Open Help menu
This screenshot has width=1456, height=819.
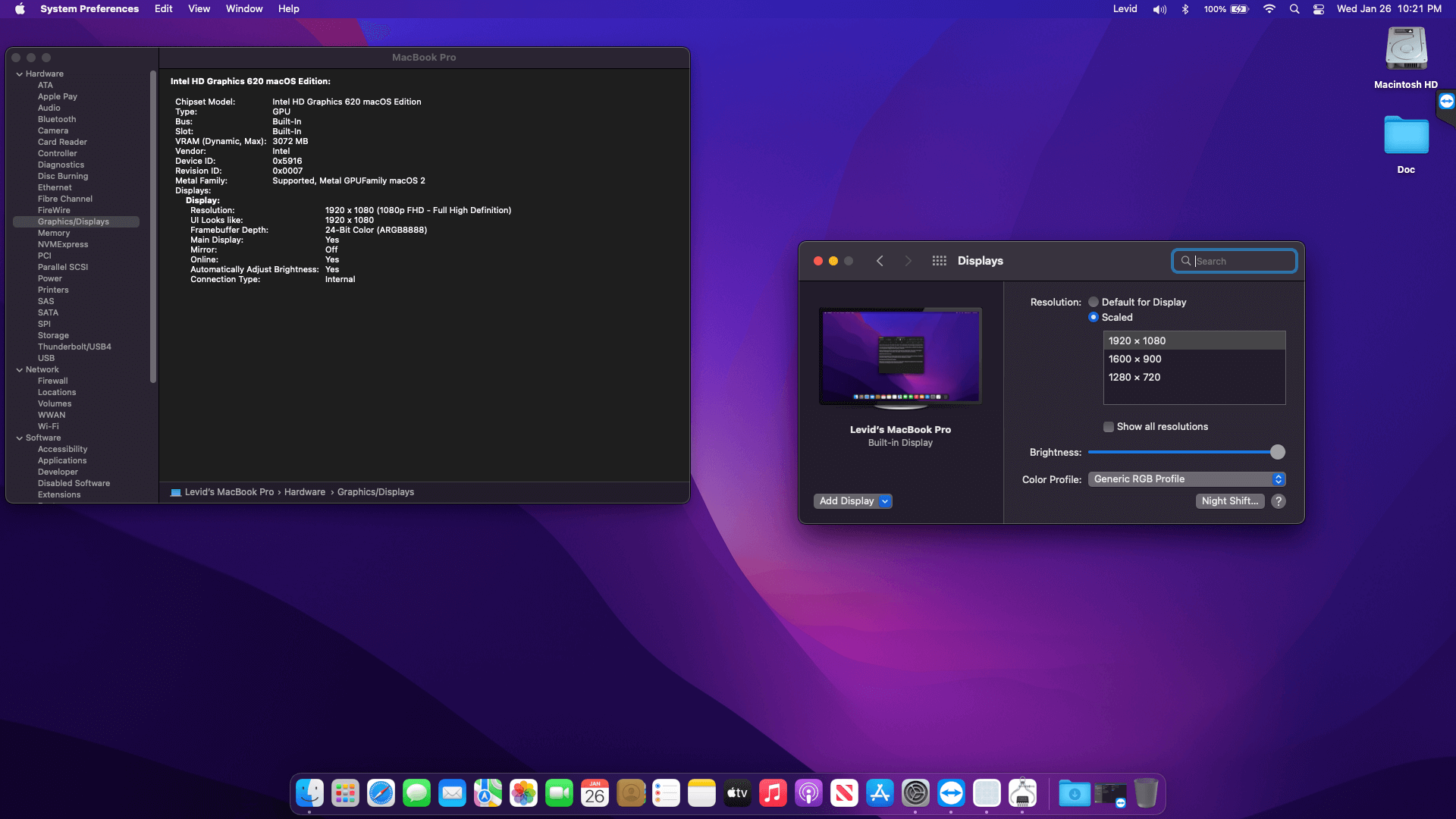point(289,9)
